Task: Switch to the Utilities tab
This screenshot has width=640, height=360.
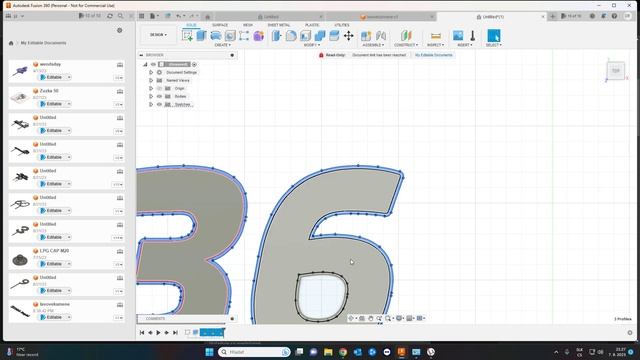Action: 342,25
